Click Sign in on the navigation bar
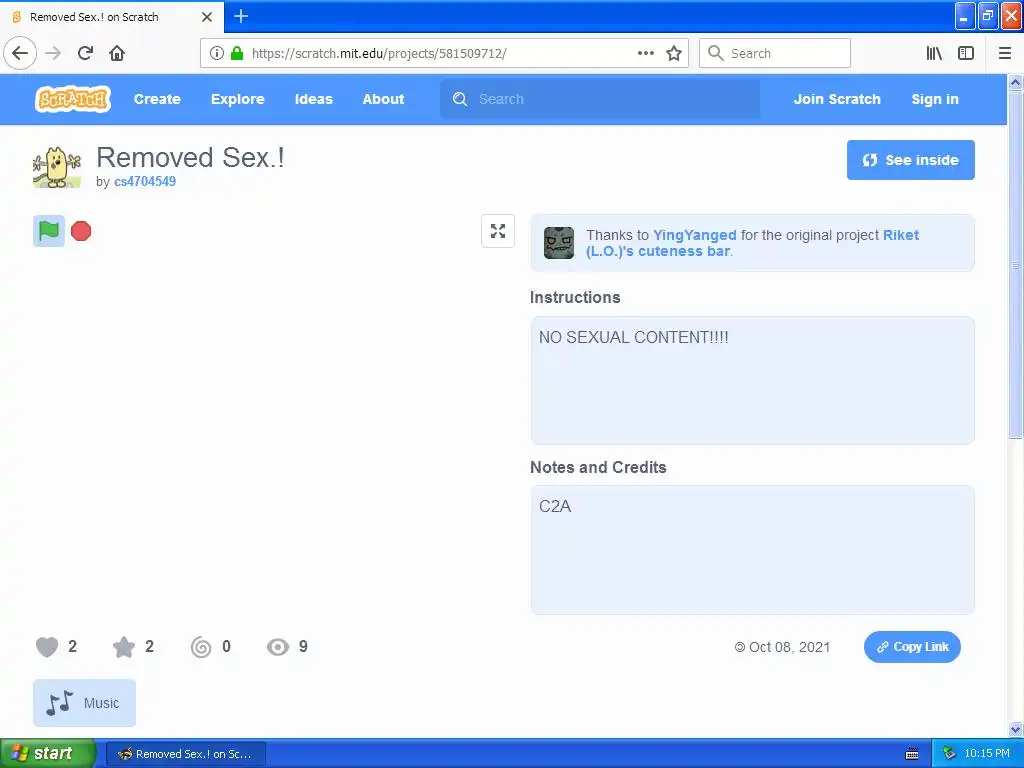 935,99
